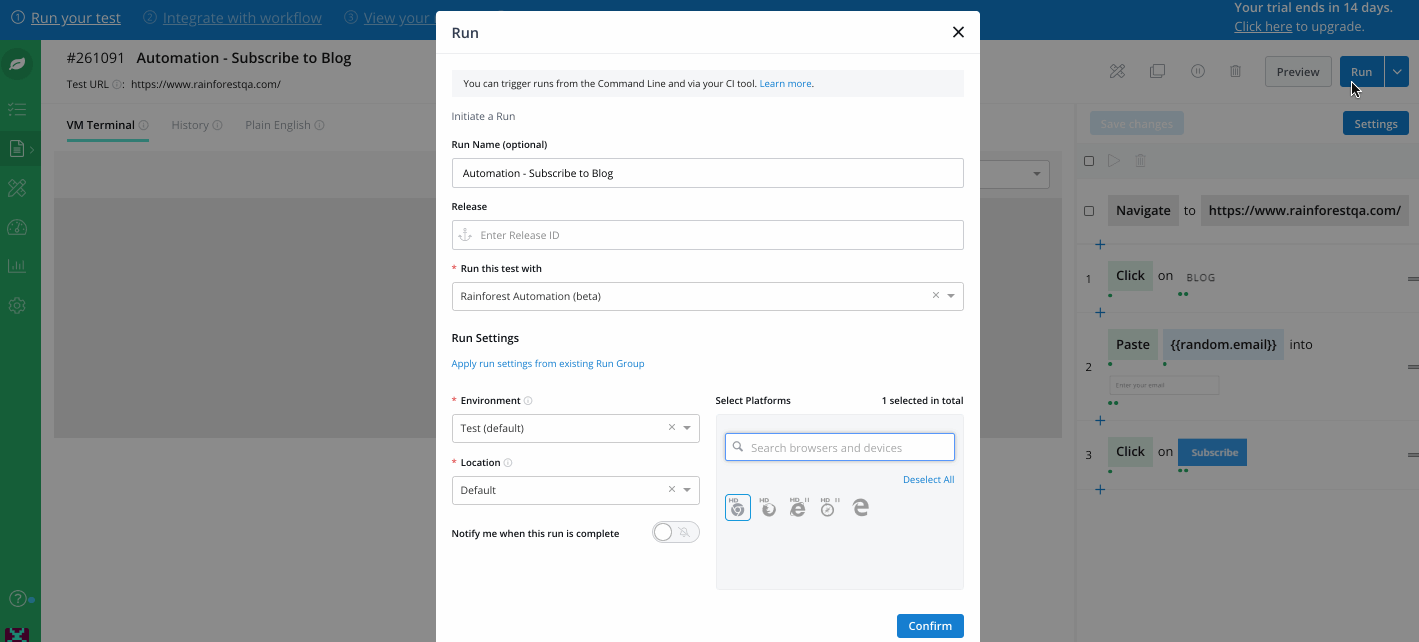Click the pause circle icon in header
The image size is (1419, 642).
coord(1197,71)
